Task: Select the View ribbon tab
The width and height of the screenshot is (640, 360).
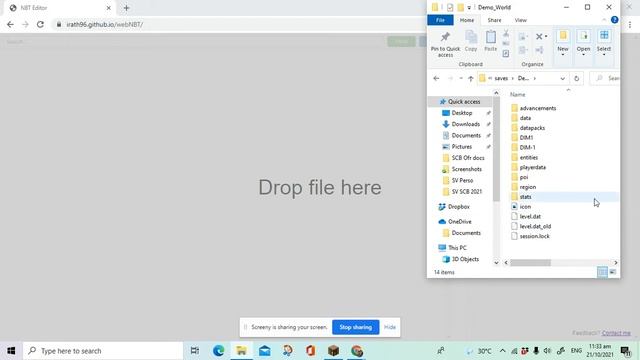Action: (x=520, y=20)
